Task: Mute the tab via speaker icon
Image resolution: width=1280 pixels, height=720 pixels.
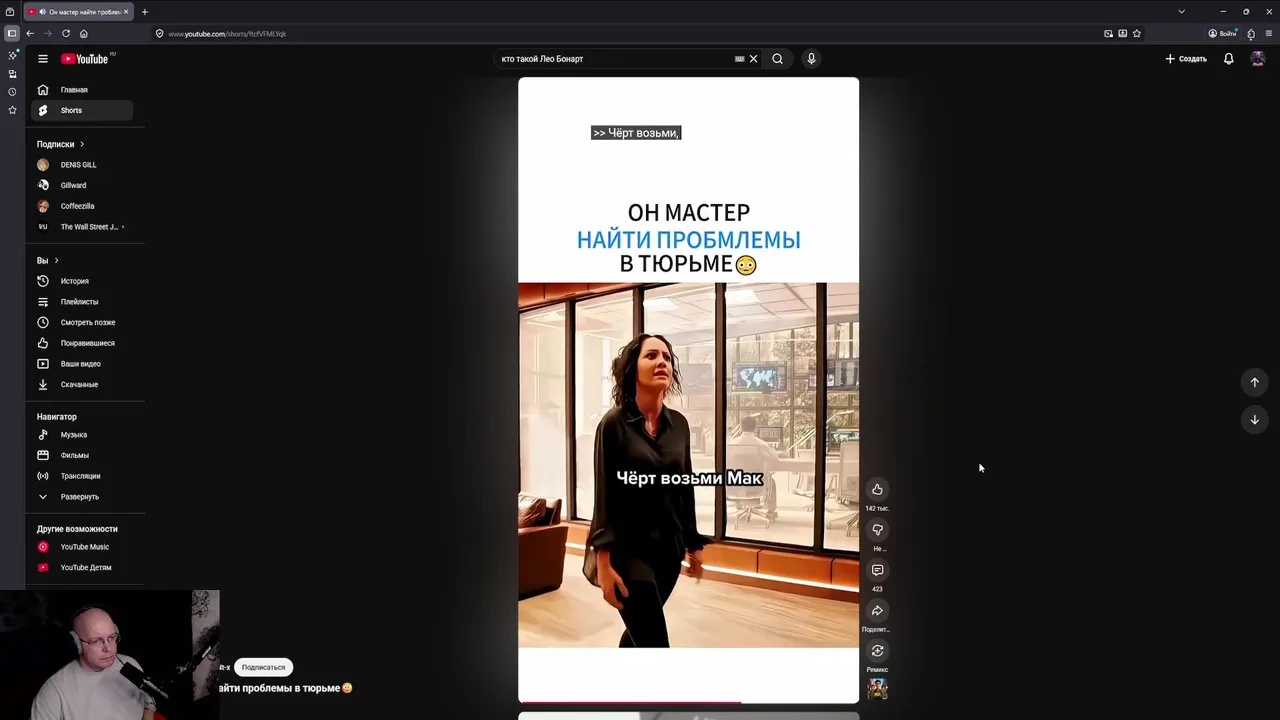Action: [x=42, y=12]
